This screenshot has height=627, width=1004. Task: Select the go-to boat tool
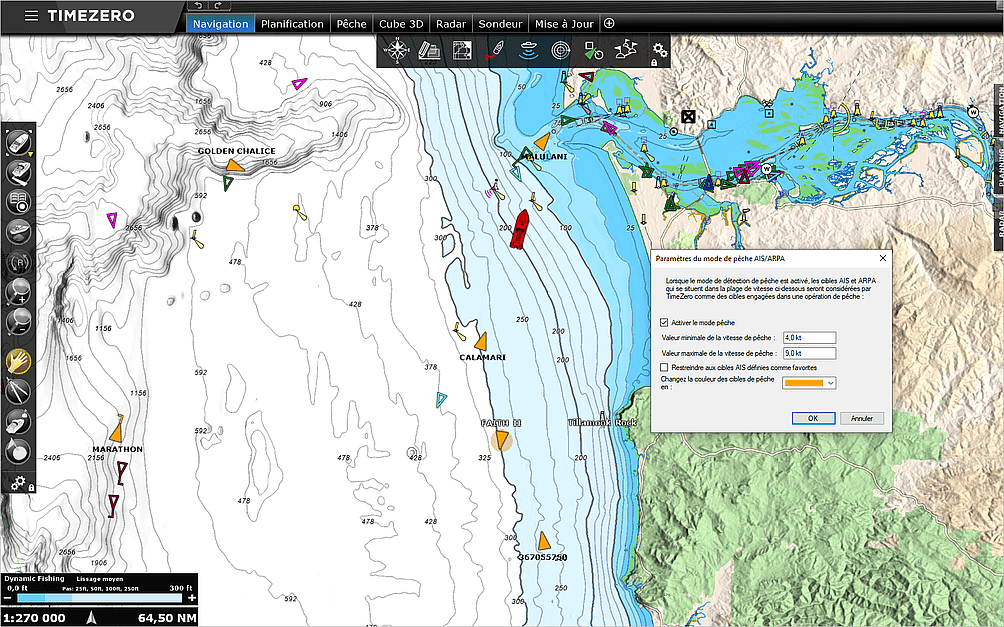pyautogui.click(x=19, y=421)
